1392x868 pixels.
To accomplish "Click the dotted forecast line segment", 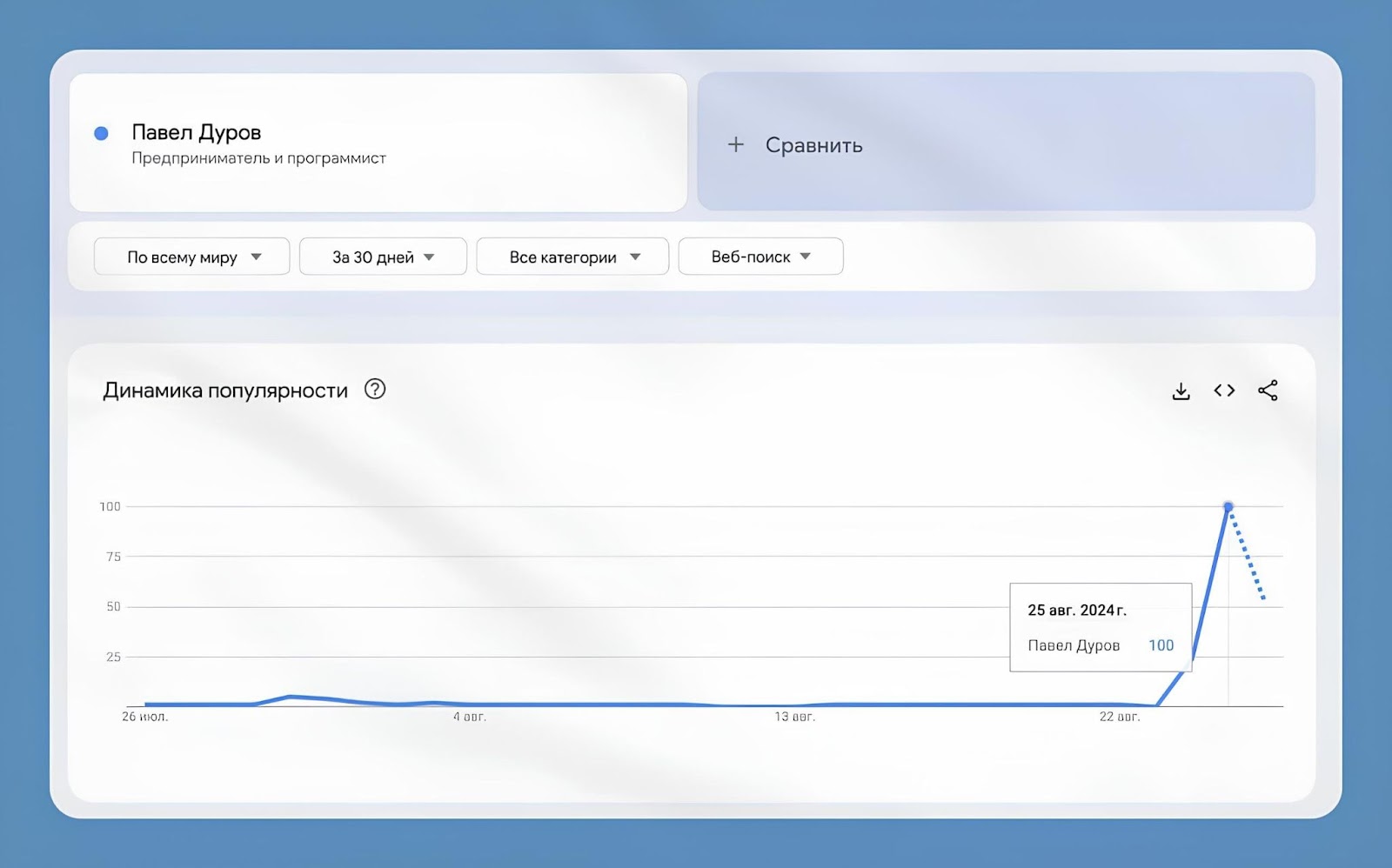I will [1247, 553].
